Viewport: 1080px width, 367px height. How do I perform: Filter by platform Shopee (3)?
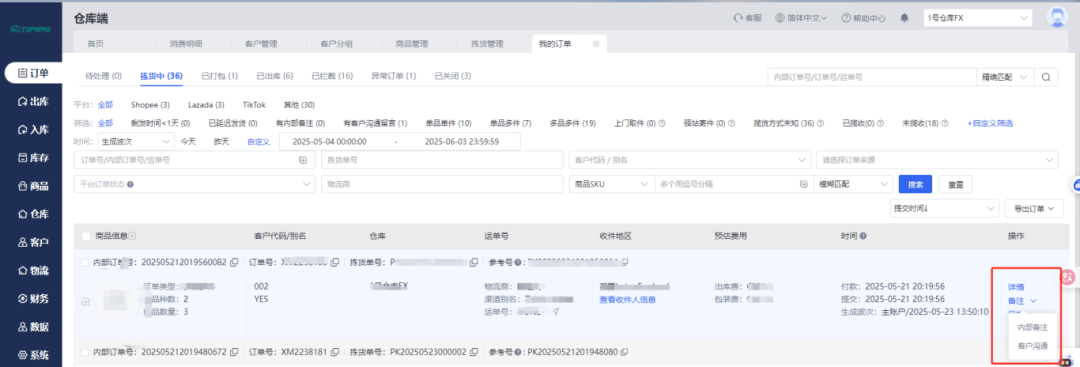pyautogui.click(x=150, y=105)
